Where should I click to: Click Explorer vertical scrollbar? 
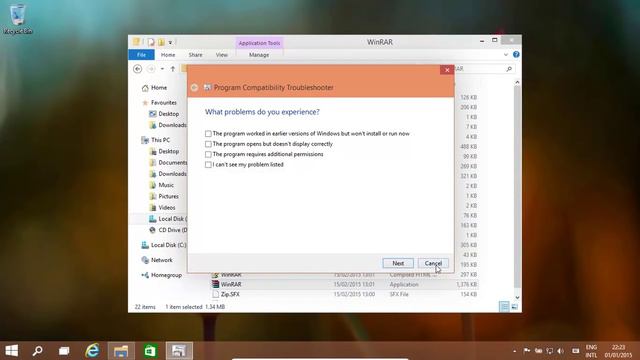coord(517,190)
